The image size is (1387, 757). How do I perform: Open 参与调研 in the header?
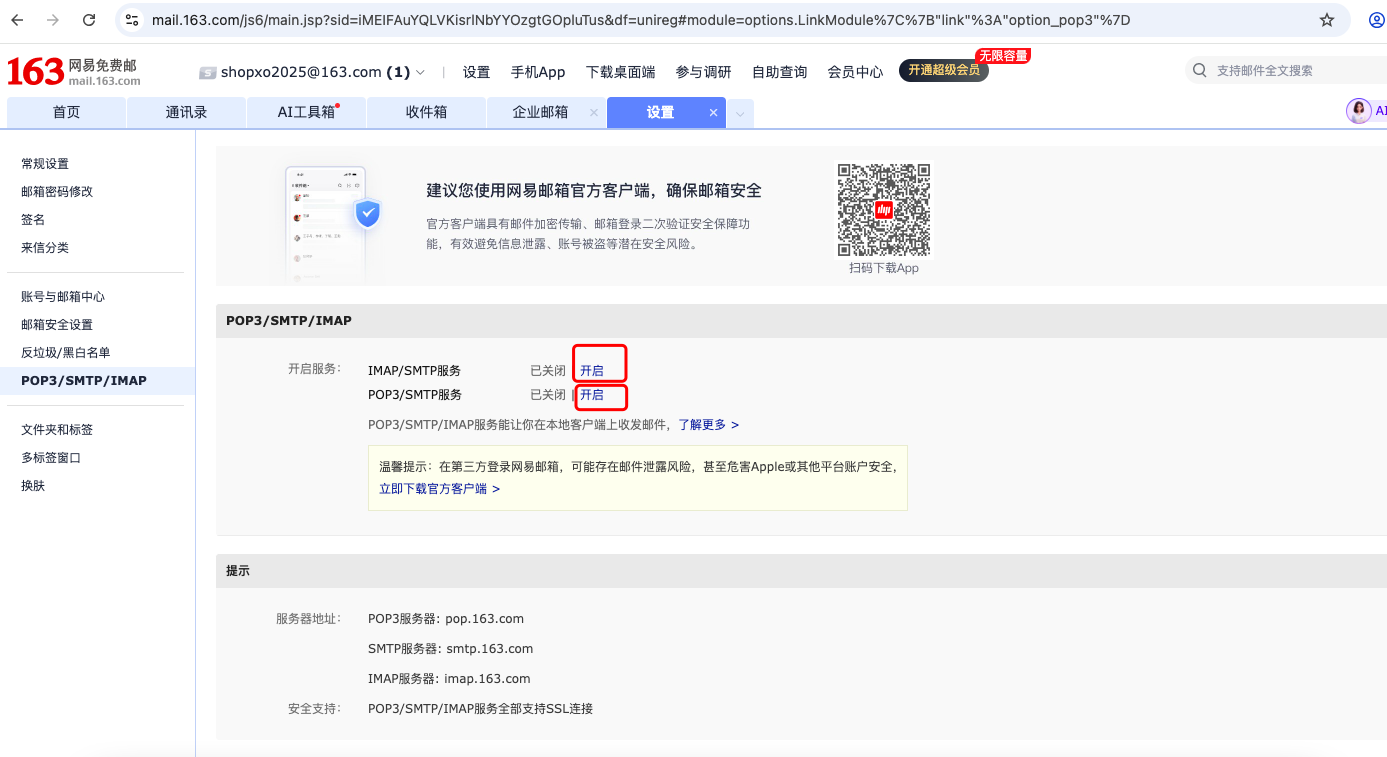tap(703, 72)
